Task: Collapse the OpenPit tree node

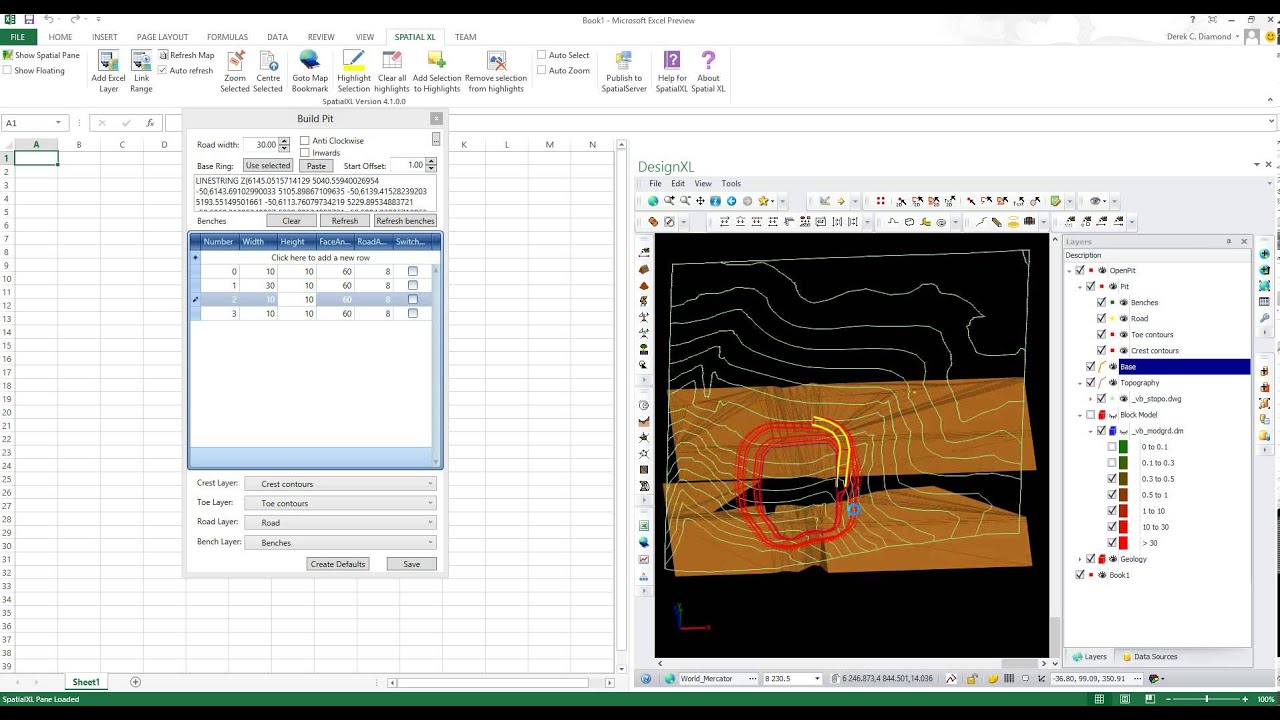Action: [x=1069, y=270]
